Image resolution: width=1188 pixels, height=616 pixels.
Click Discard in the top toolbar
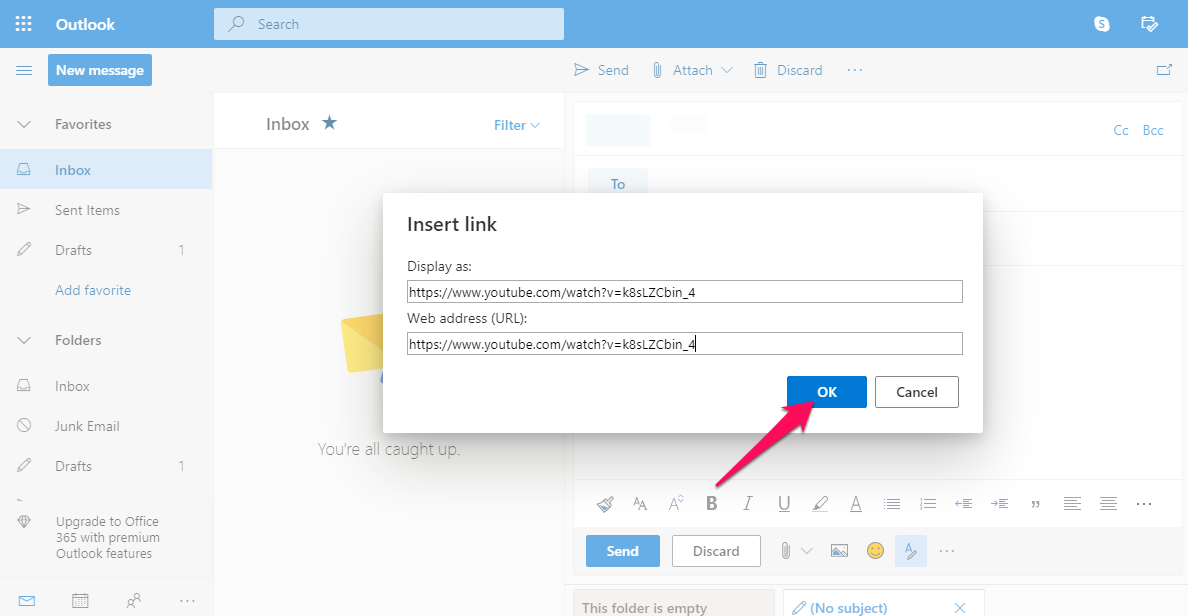tap(788, 70)
